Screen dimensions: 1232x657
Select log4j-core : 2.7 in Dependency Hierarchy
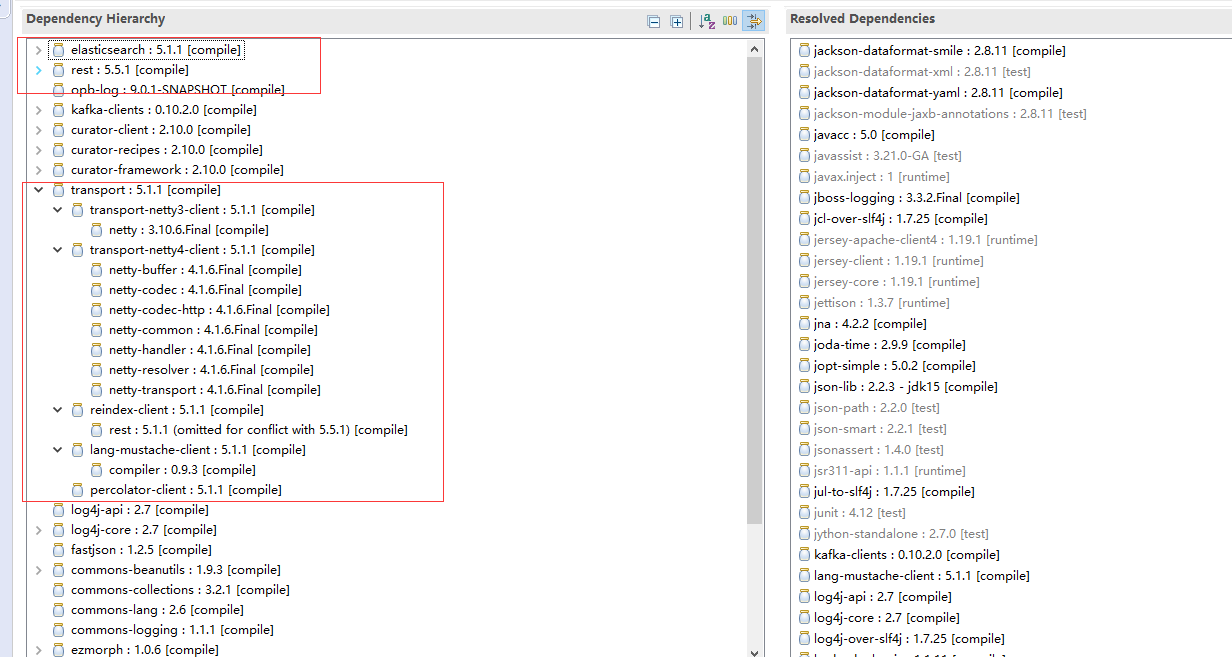[x=144, y=530]
